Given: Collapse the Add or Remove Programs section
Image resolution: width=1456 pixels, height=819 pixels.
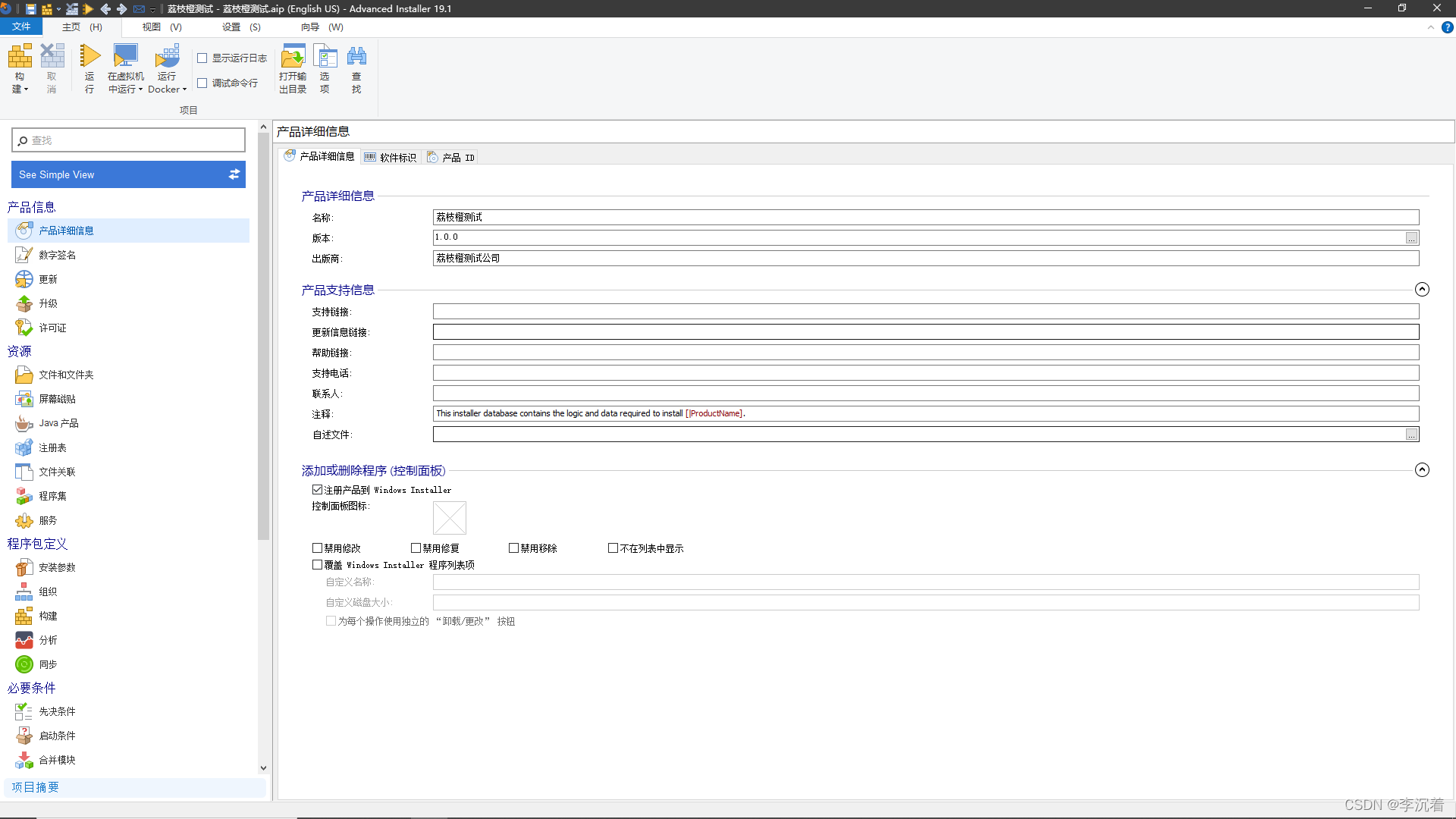Looking at the screenshot, I should pos(1422,470).
